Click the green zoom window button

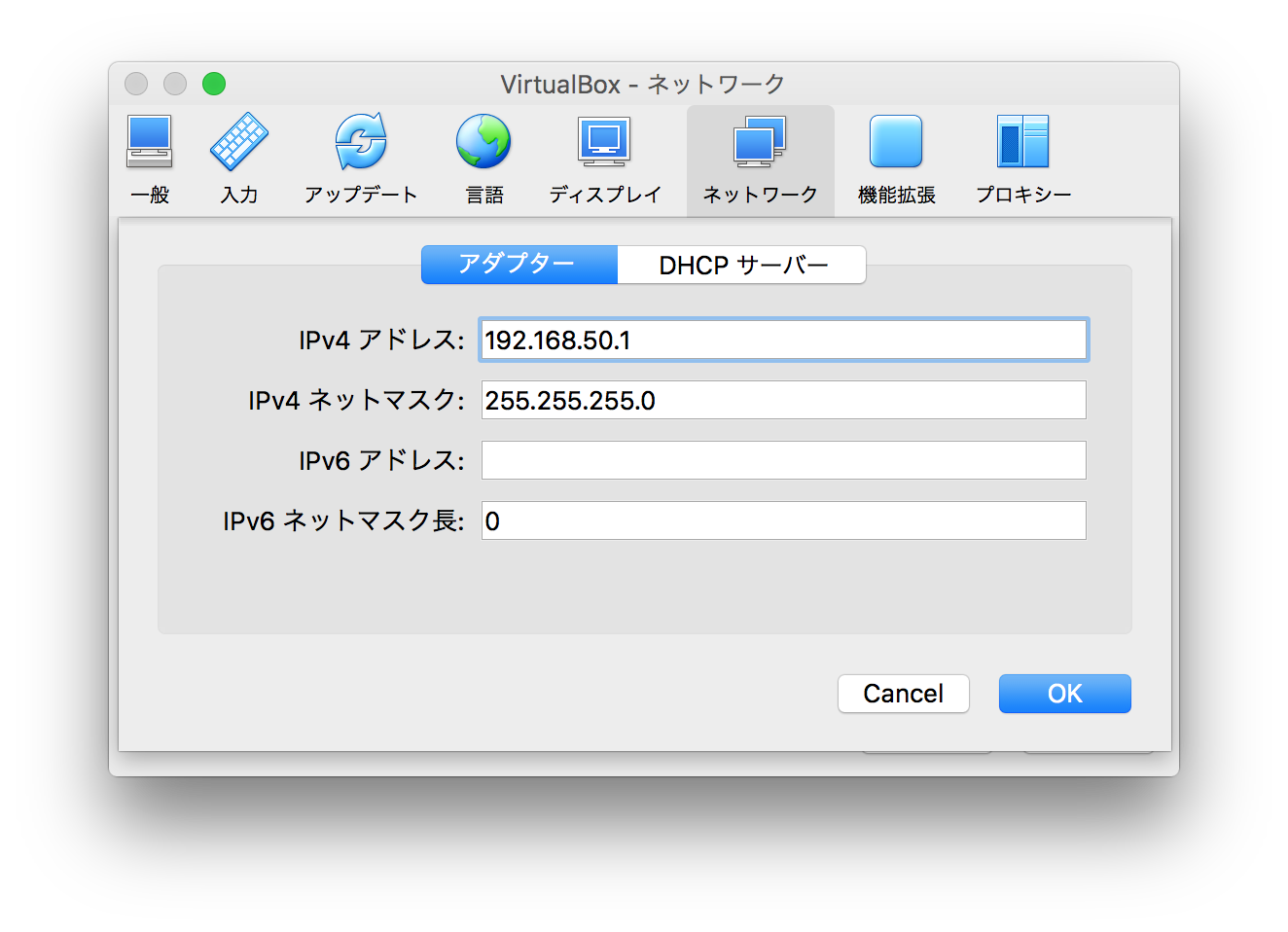[x=214, y=84]
